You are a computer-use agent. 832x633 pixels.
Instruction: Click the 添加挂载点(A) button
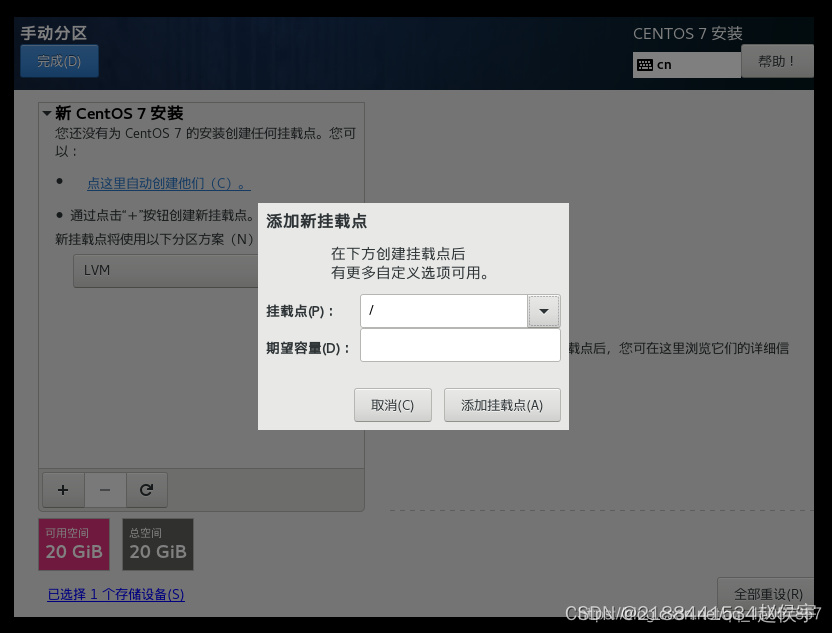pos(502,405)
